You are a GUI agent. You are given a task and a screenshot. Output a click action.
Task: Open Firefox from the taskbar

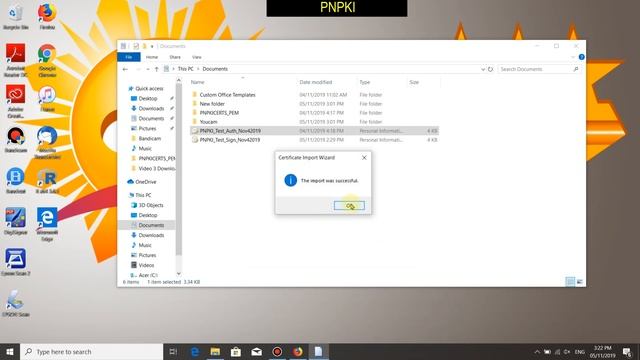pos(298,352)
